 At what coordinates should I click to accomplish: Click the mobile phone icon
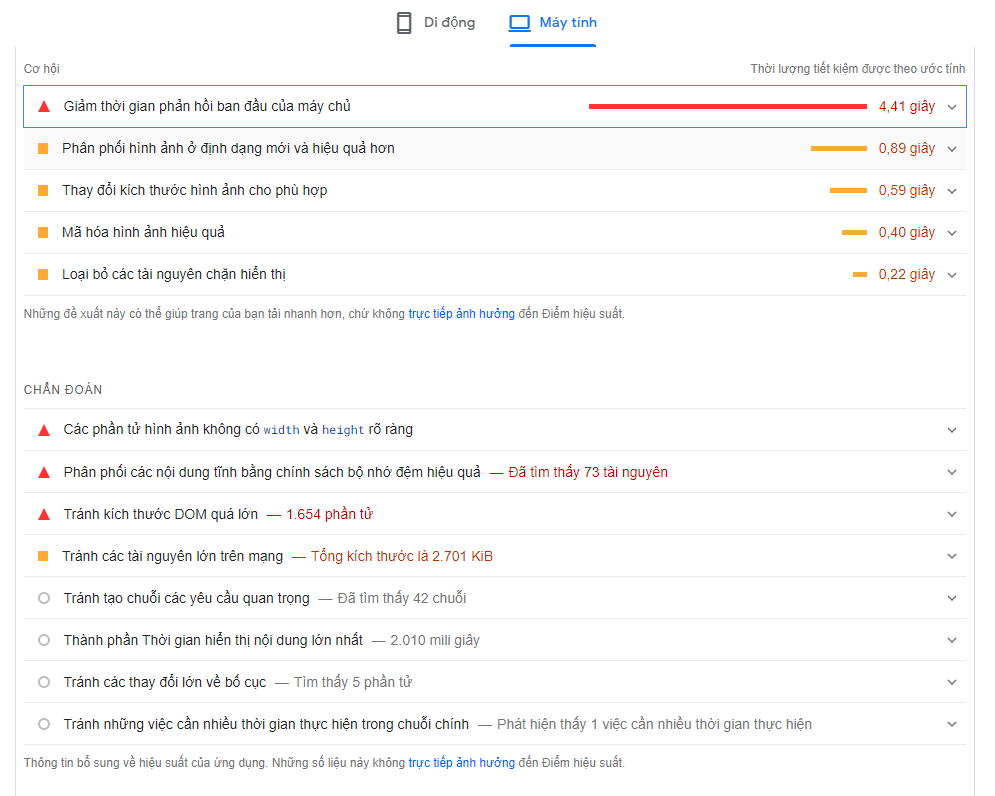tap(404, 23)
